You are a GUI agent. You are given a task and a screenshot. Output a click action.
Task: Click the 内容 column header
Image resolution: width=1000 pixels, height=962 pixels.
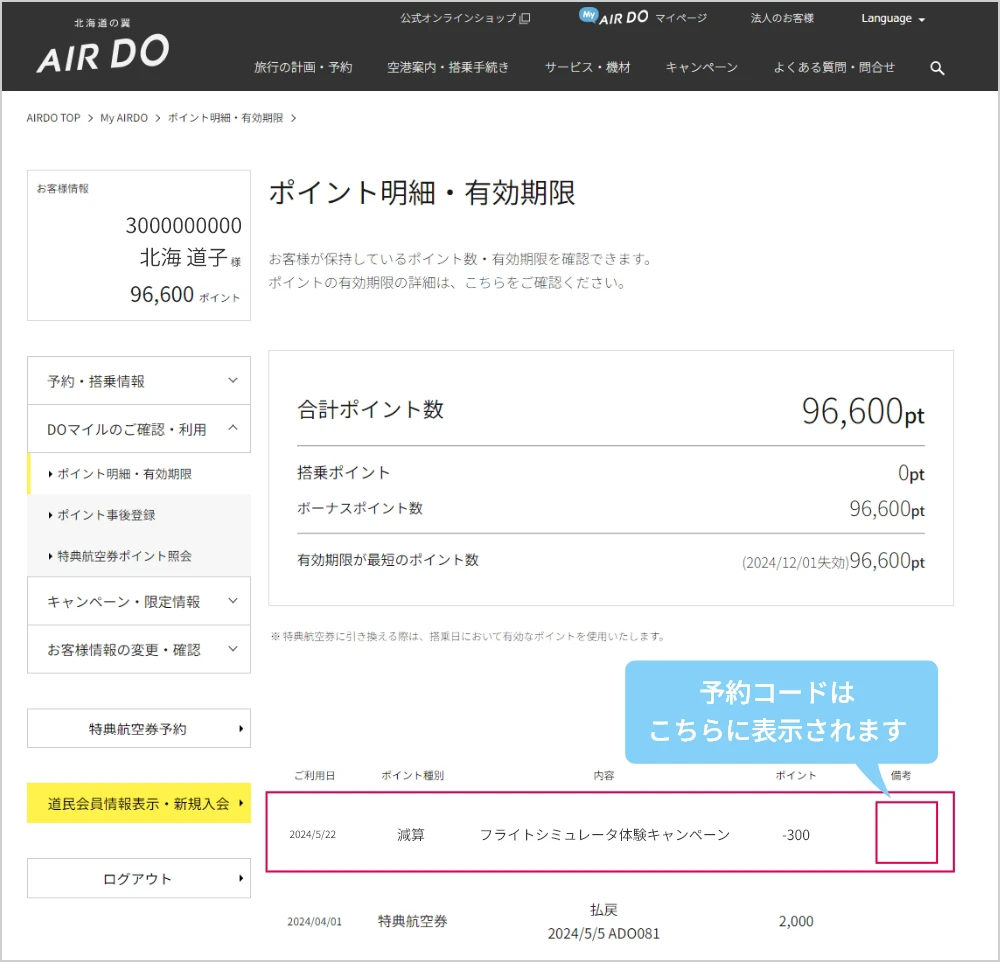(x=604, y=776)
